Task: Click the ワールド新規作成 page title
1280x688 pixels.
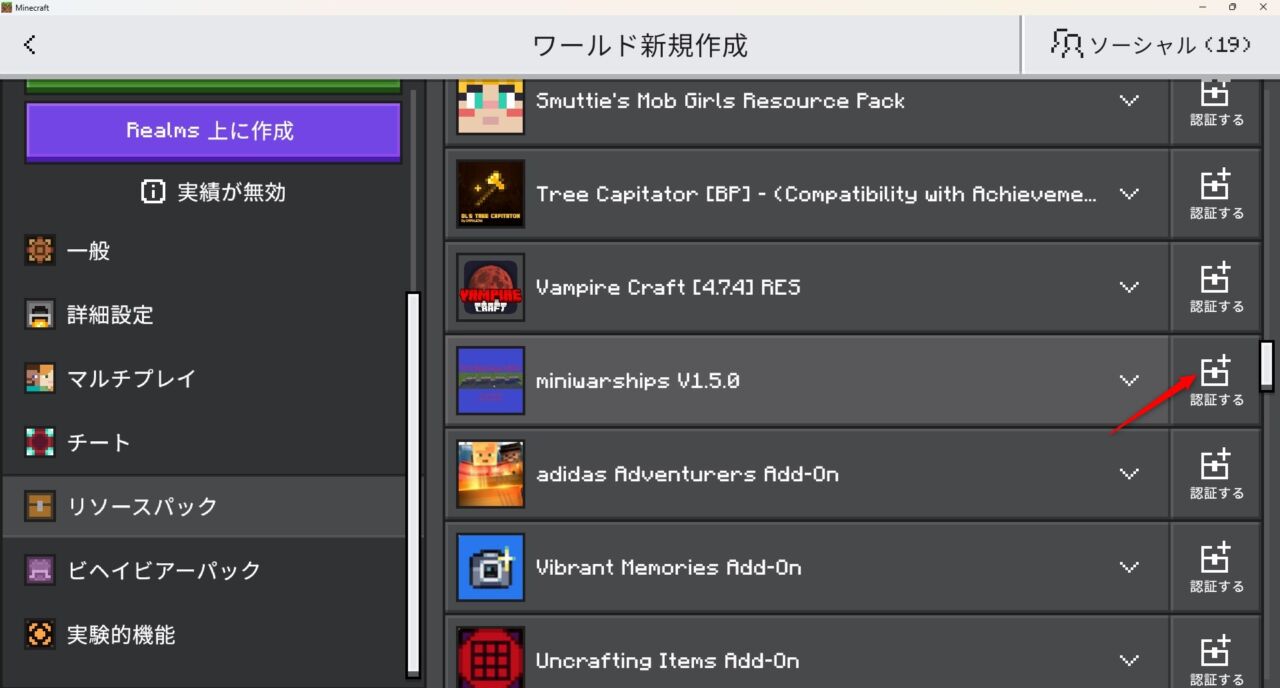Action: (x=640, y=46)
